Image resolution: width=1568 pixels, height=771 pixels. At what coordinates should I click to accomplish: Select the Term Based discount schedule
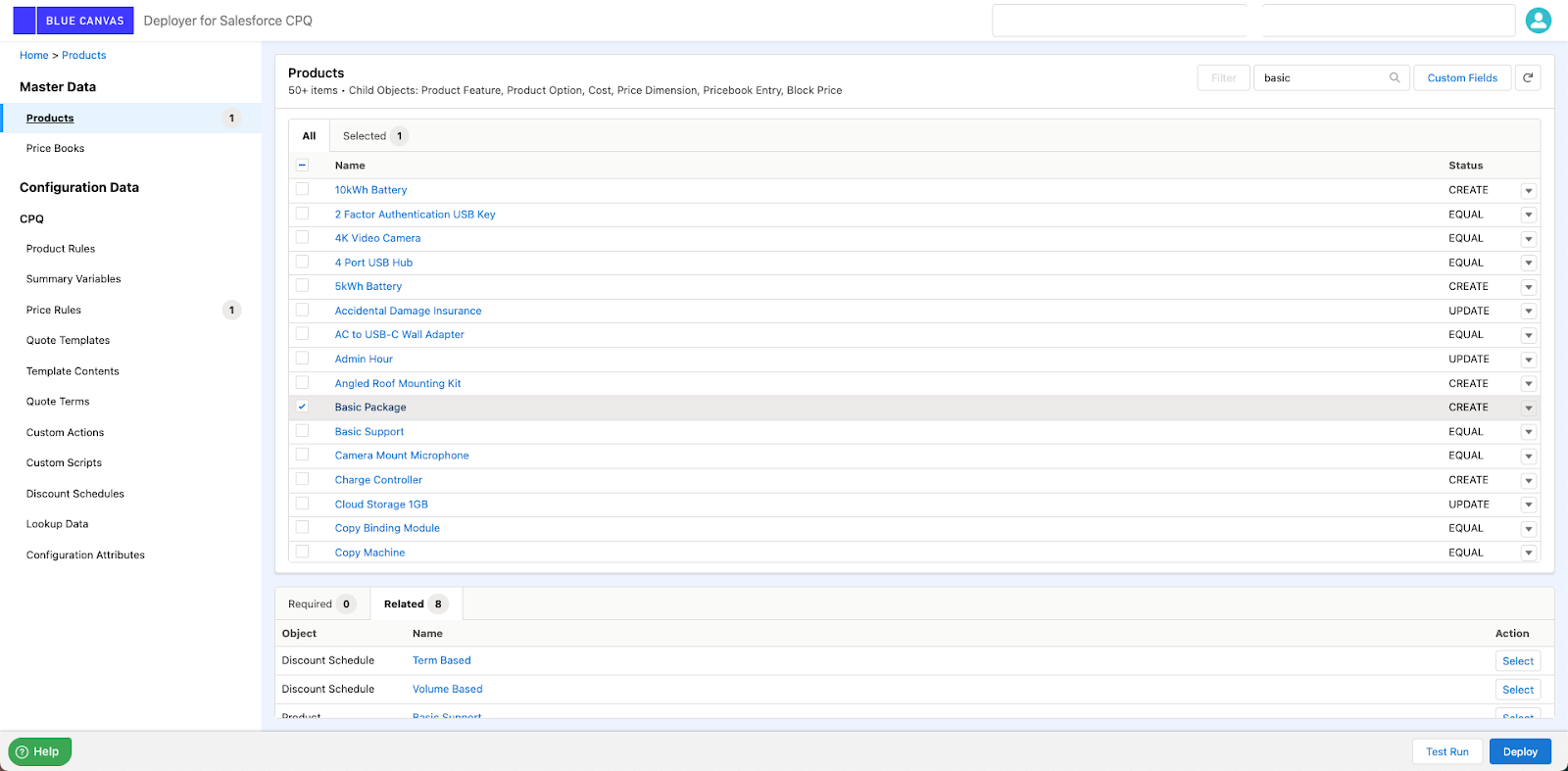tap(1518, 661)
